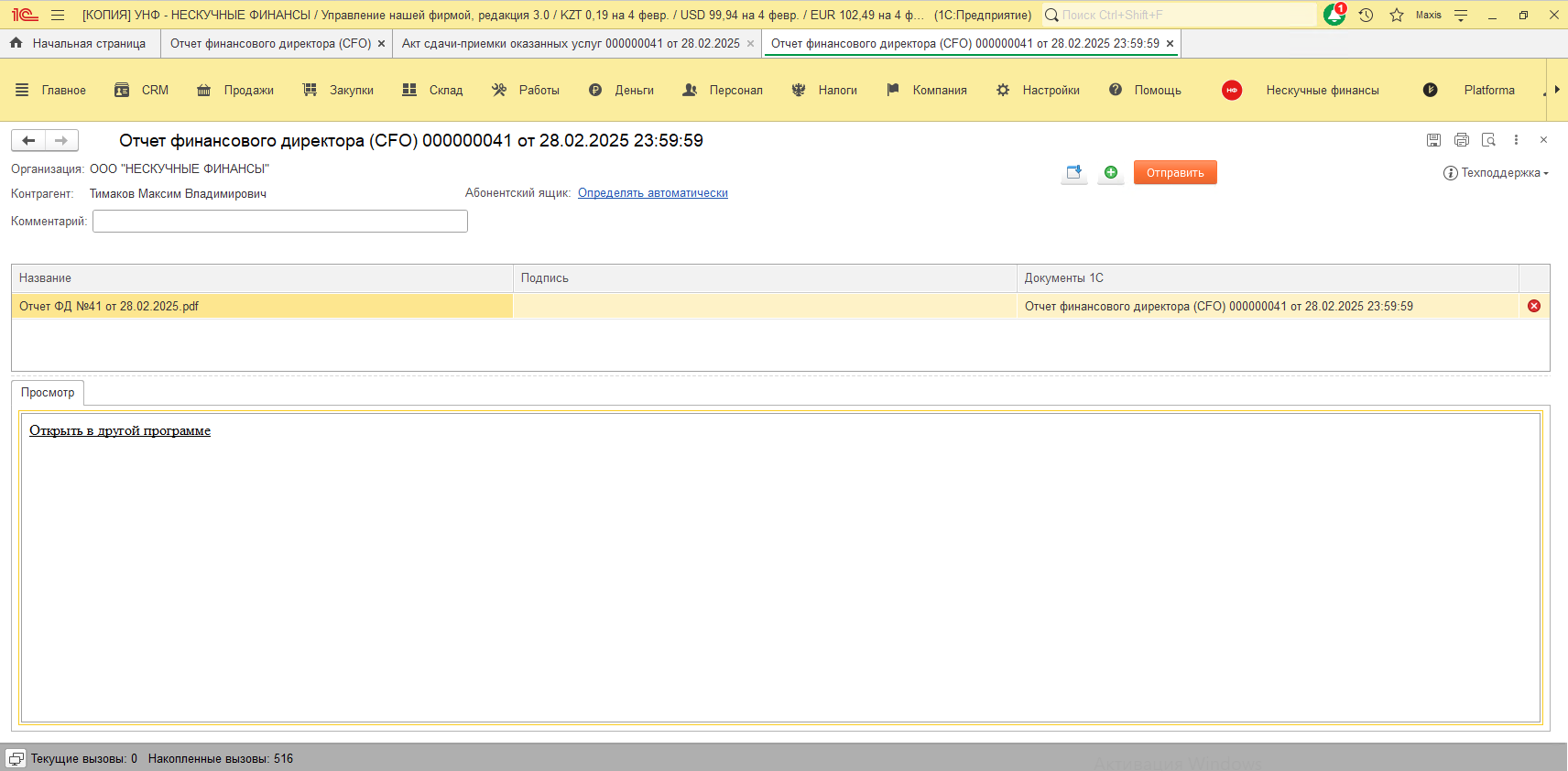Open the Деньги section menu
The width and height of the screenshot is (1568, 771).
coord(622,90)
